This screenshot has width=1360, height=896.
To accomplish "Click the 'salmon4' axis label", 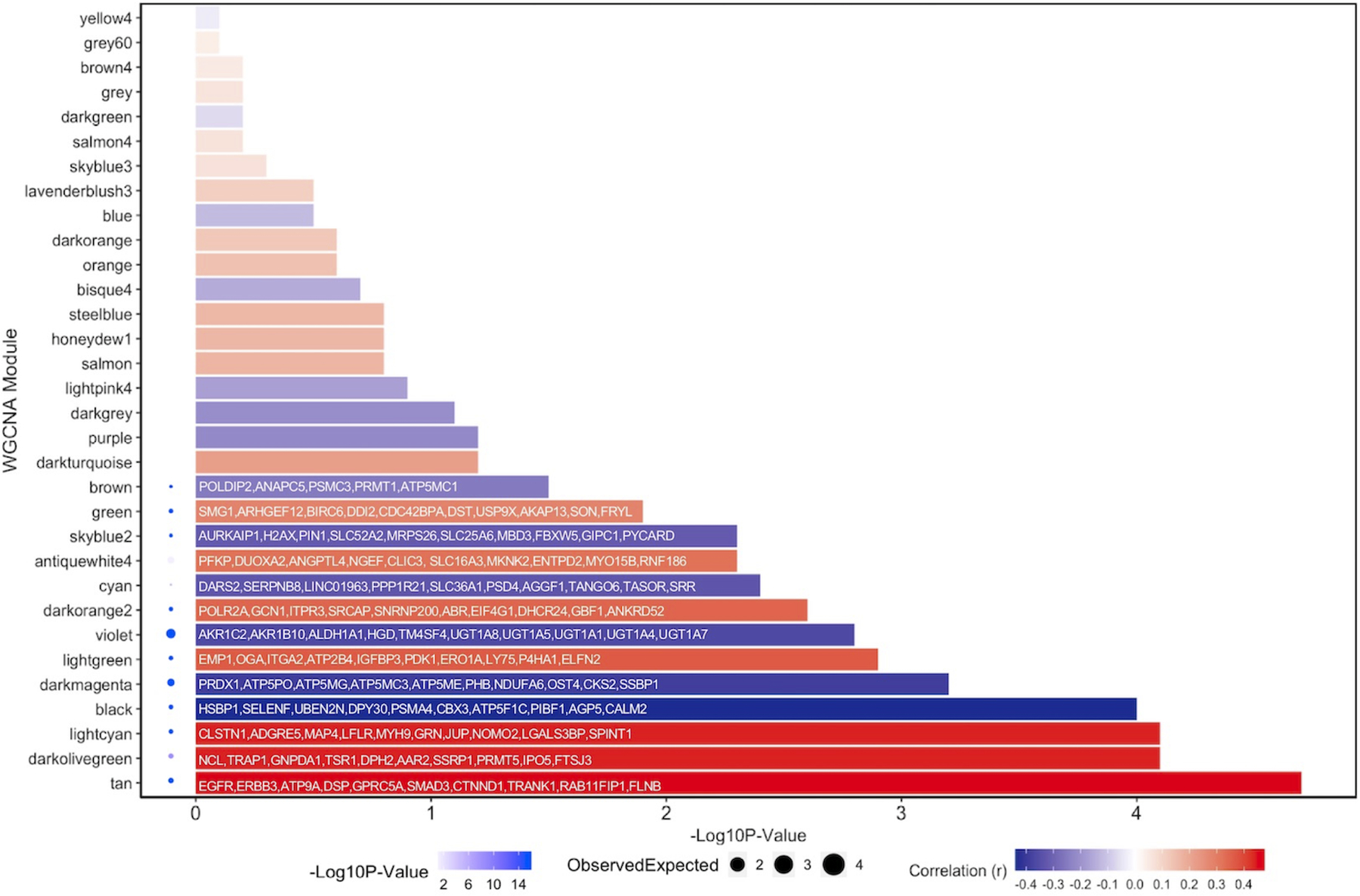I will [102, 142].
